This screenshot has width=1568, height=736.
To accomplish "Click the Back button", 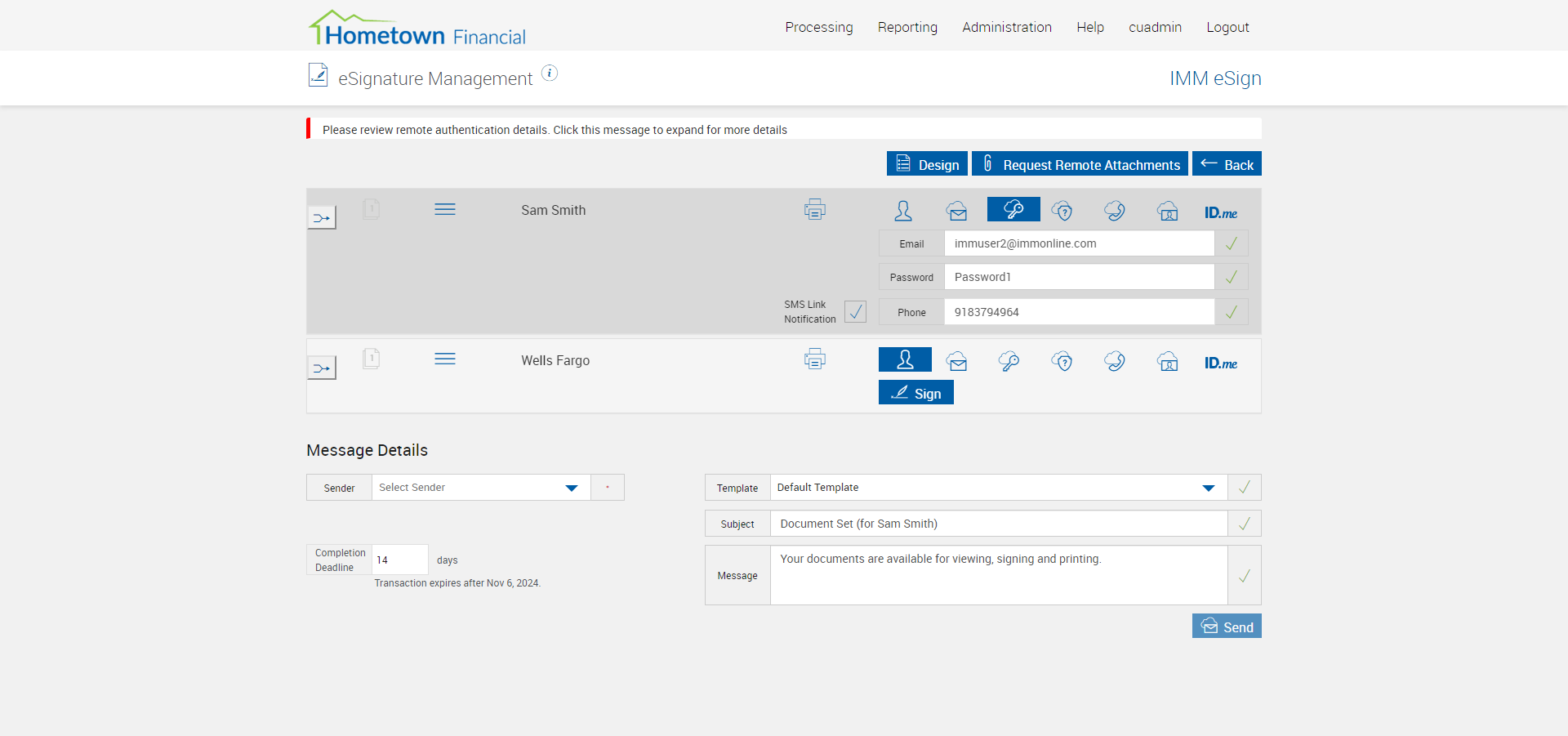I will [1227, 163].
